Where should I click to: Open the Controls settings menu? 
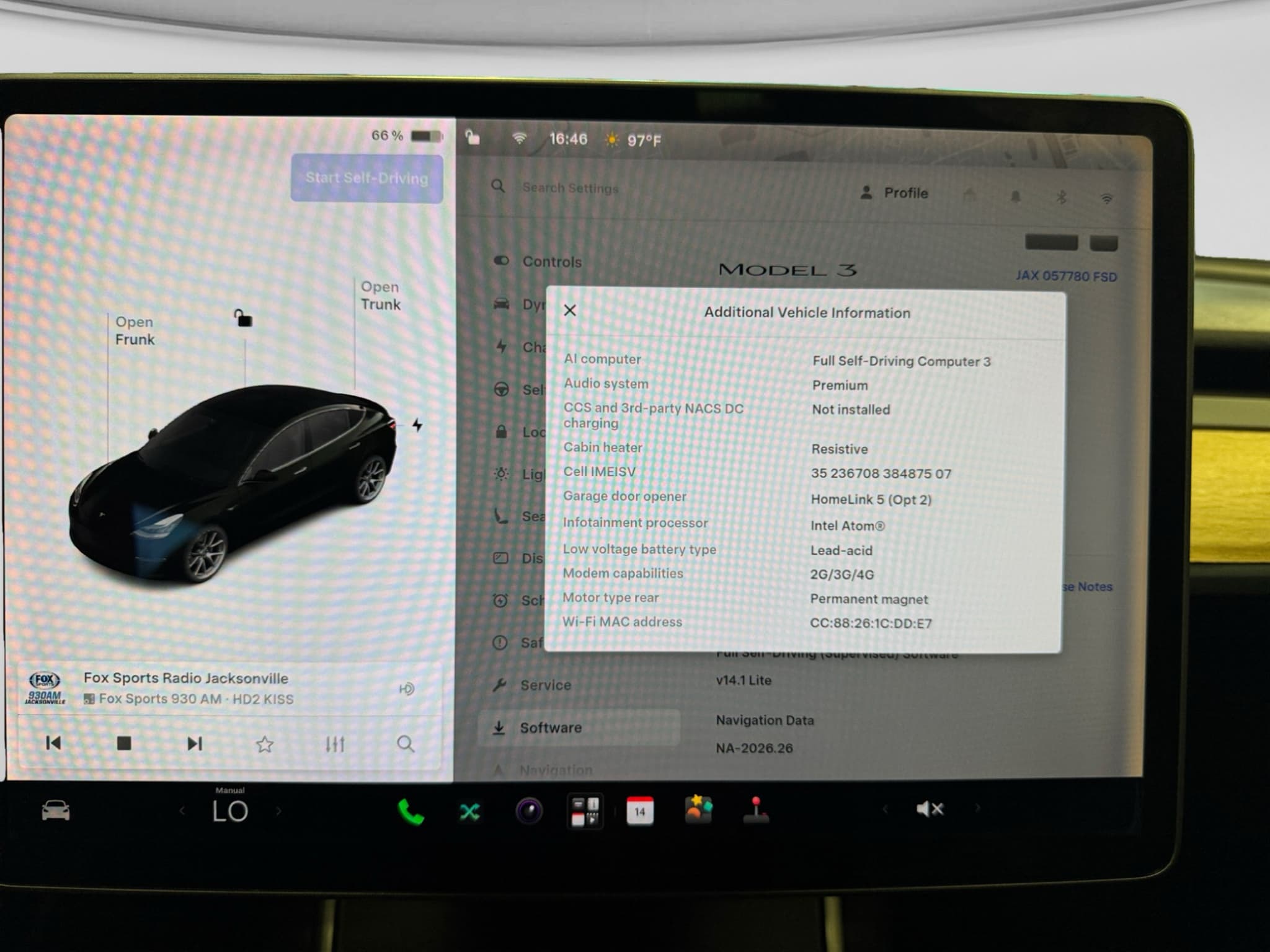pyautogui.click(x=540, y=262)
